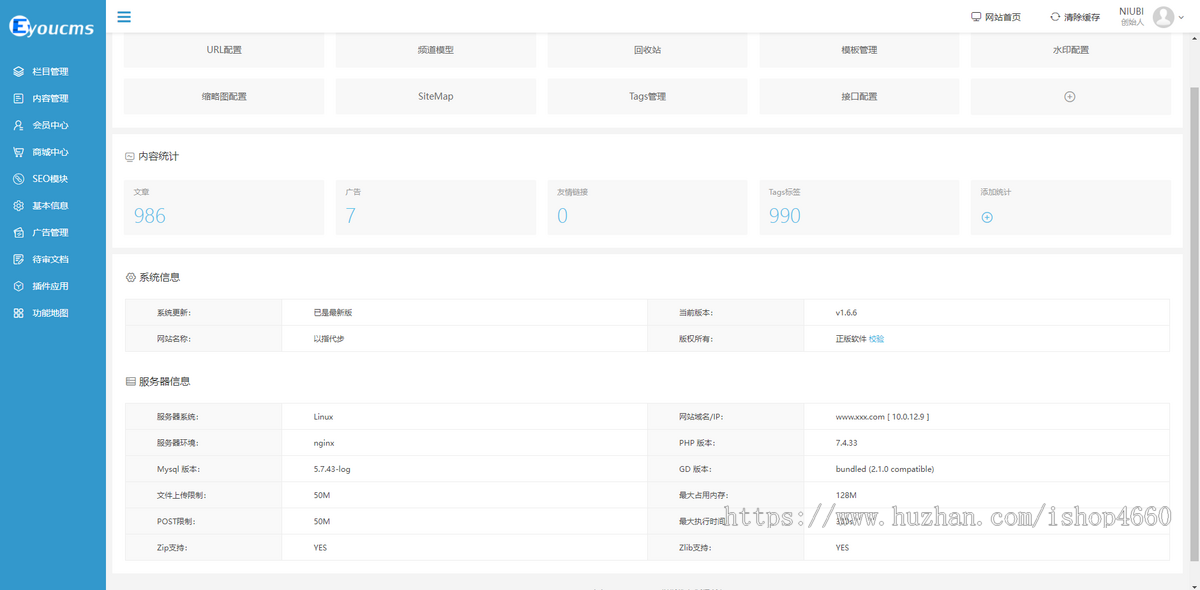
Task: Click 清除缓存 to clear the cache
Action: point(1075,17)
